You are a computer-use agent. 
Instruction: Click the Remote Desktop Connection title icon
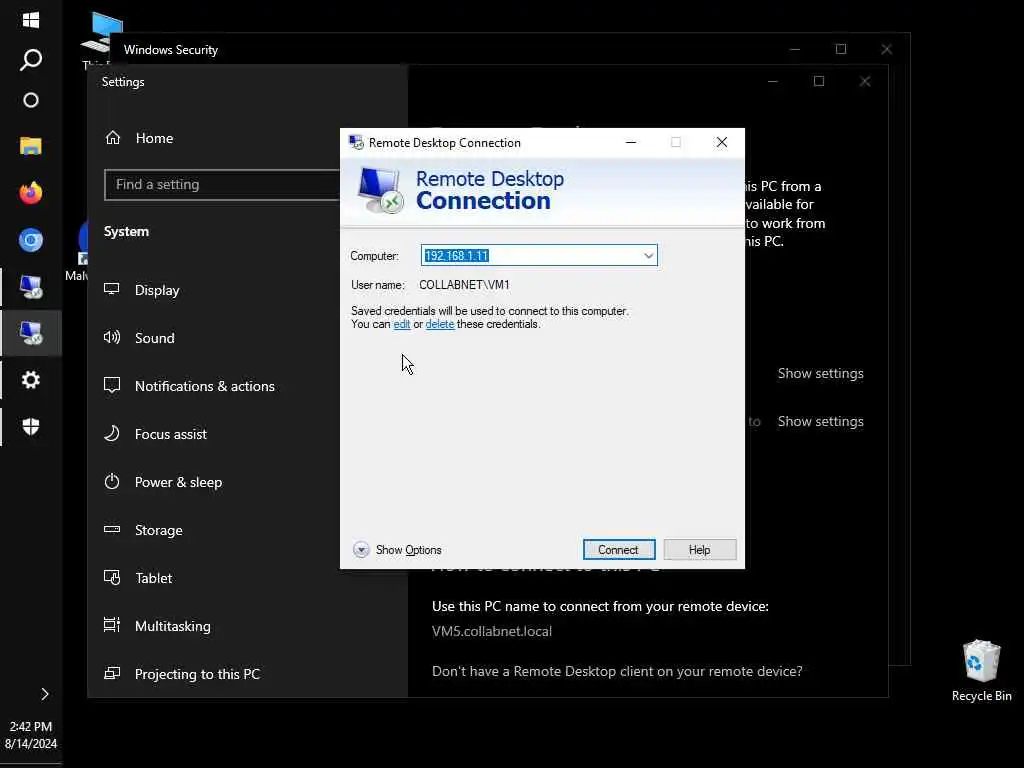pyautogui.click(x=356, y=142)
